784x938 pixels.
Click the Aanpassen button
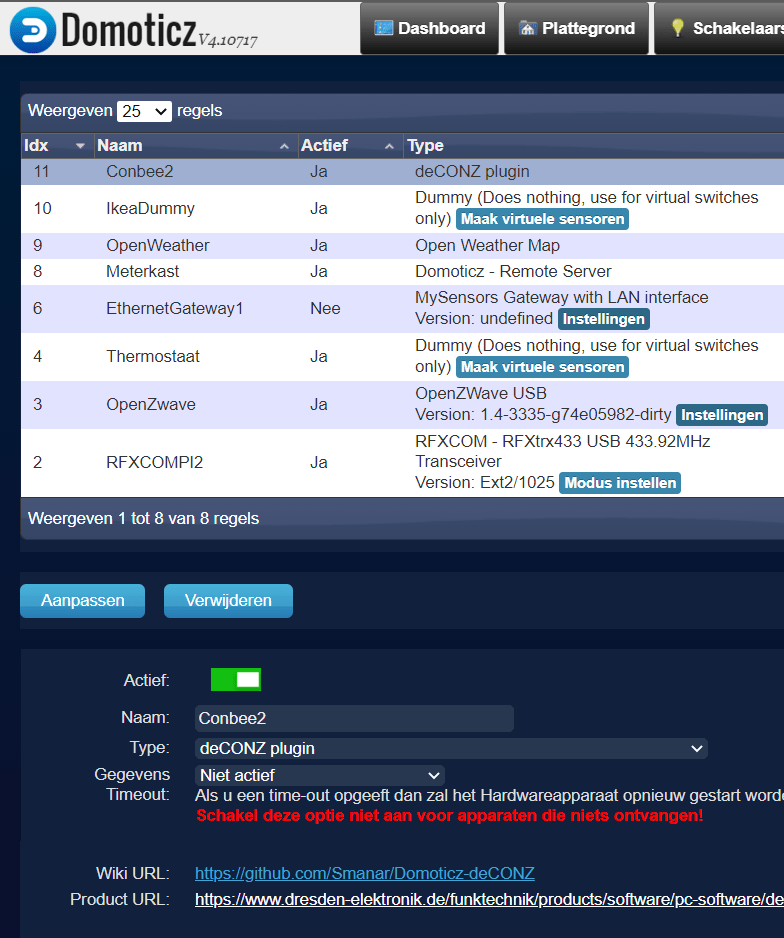click(x=83, y=601)
